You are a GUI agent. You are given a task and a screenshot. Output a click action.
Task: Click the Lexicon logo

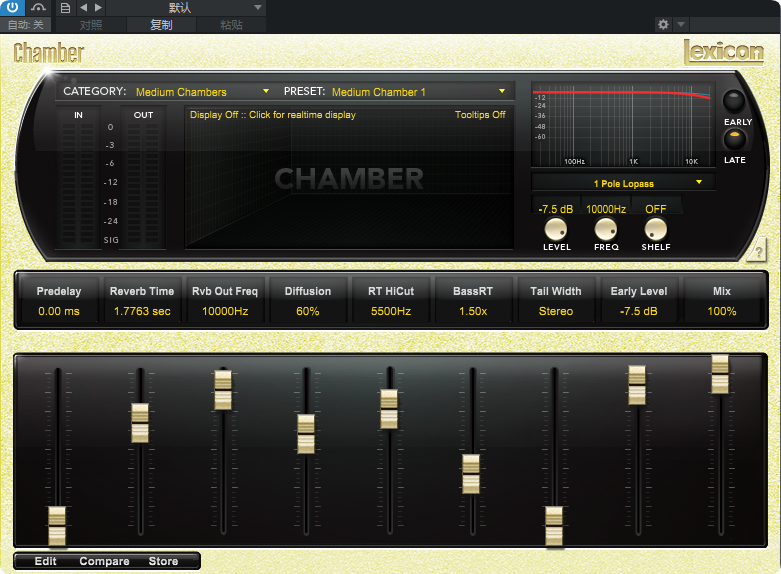point(724,52)
